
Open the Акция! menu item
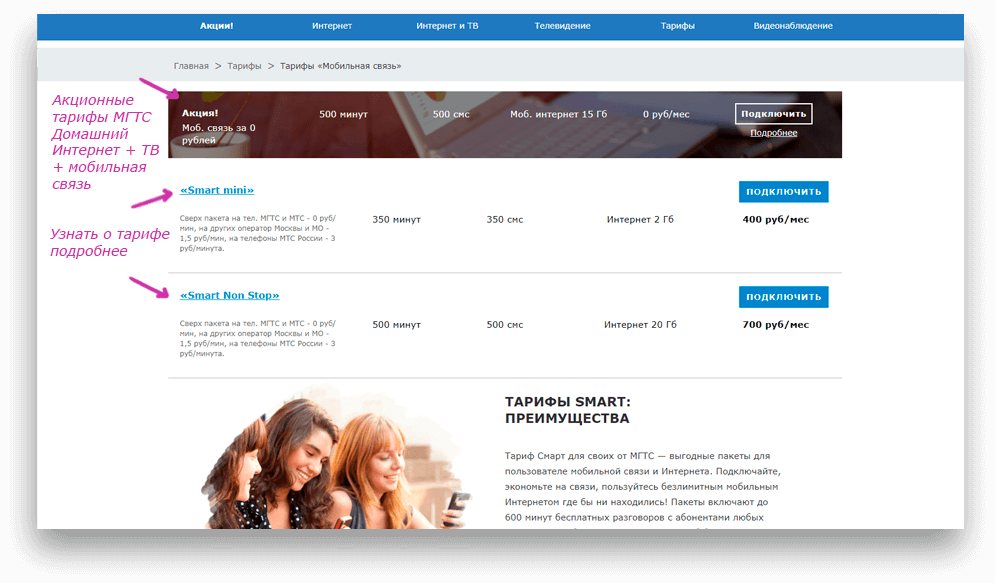tap(216, 26)
